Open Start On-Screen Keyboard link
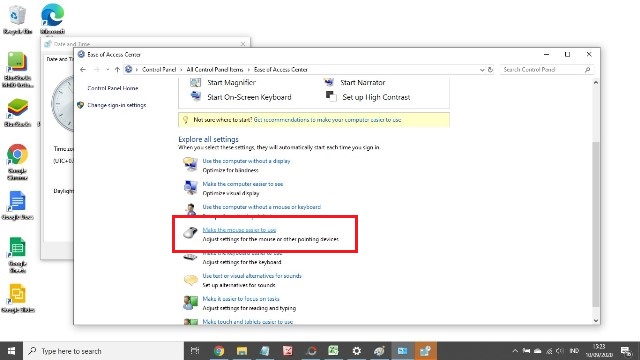Image resolution: width=640 pixels, height=360 pixels. [249, 97]
